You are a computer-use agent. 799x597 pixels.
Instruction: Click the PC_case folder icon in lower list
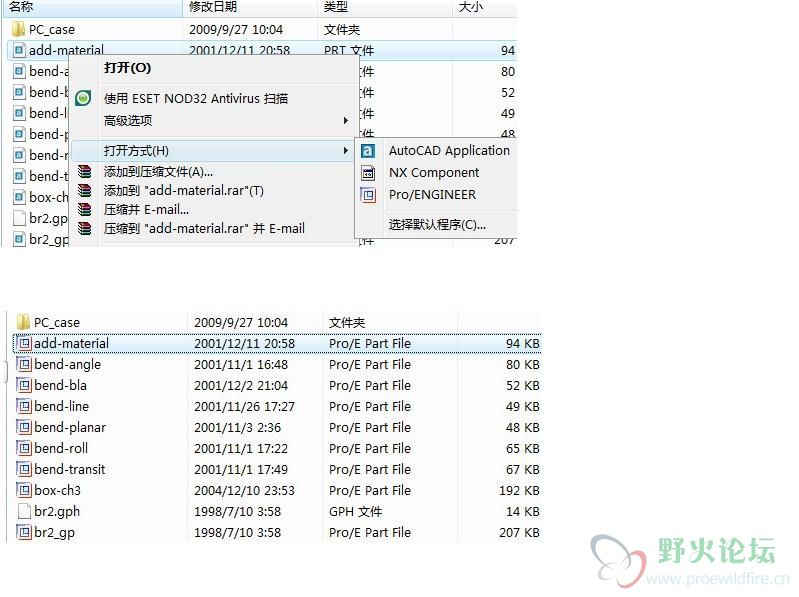coord(23,322)
